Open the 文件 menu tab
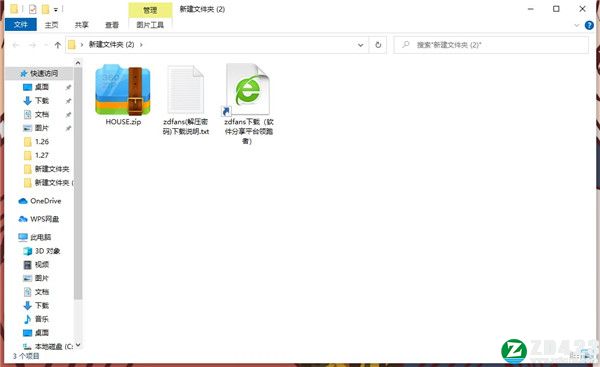The width and height of the screenshot is (600, 367). tap(21, 25)
